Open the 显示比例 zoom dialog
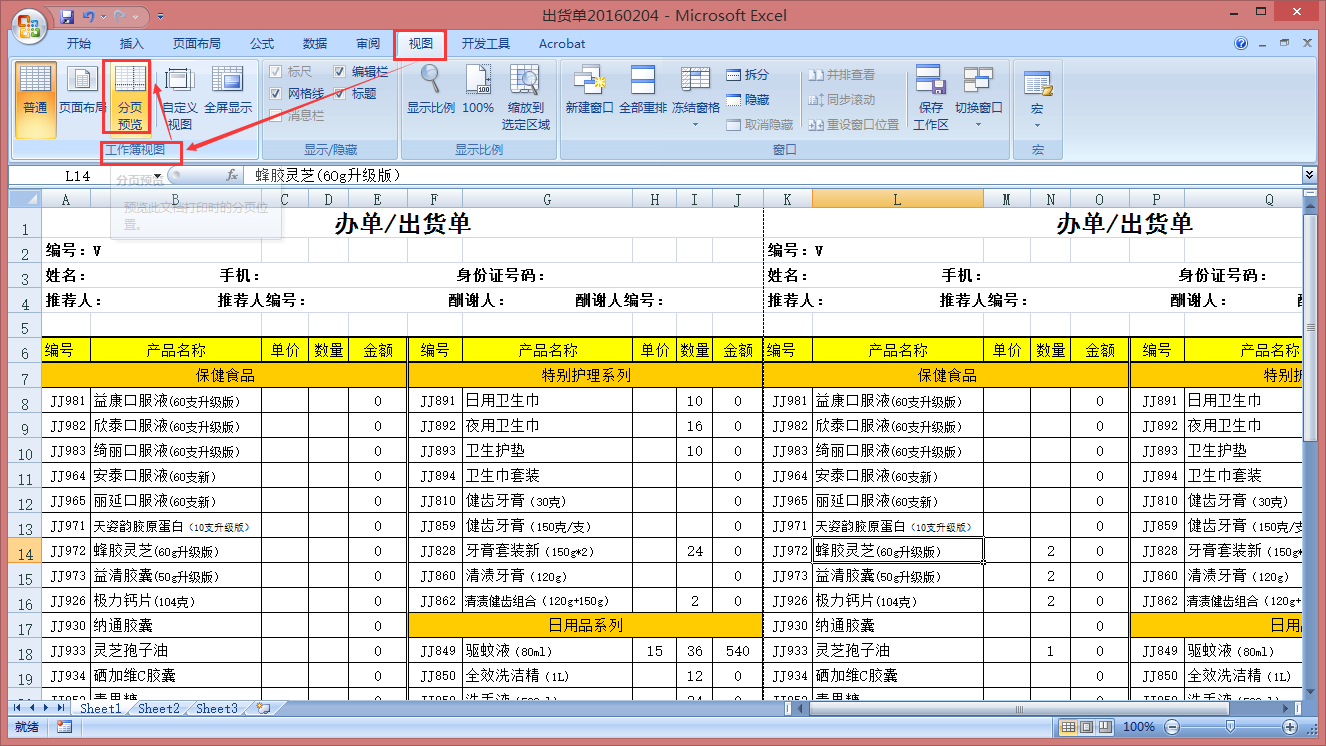Image resolution: width=1326 pixels, height=746 pixels. click(x=431, y=89)
